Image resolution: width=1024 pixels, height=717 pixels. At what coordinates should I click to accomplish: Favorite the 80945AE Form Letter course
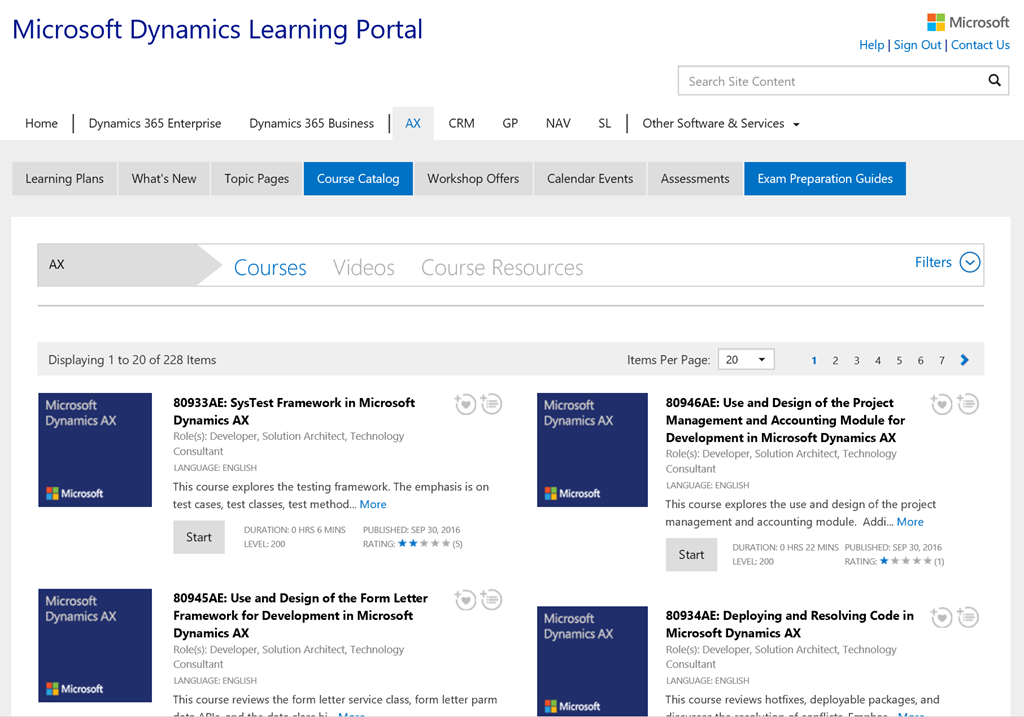tap(465, 600)
